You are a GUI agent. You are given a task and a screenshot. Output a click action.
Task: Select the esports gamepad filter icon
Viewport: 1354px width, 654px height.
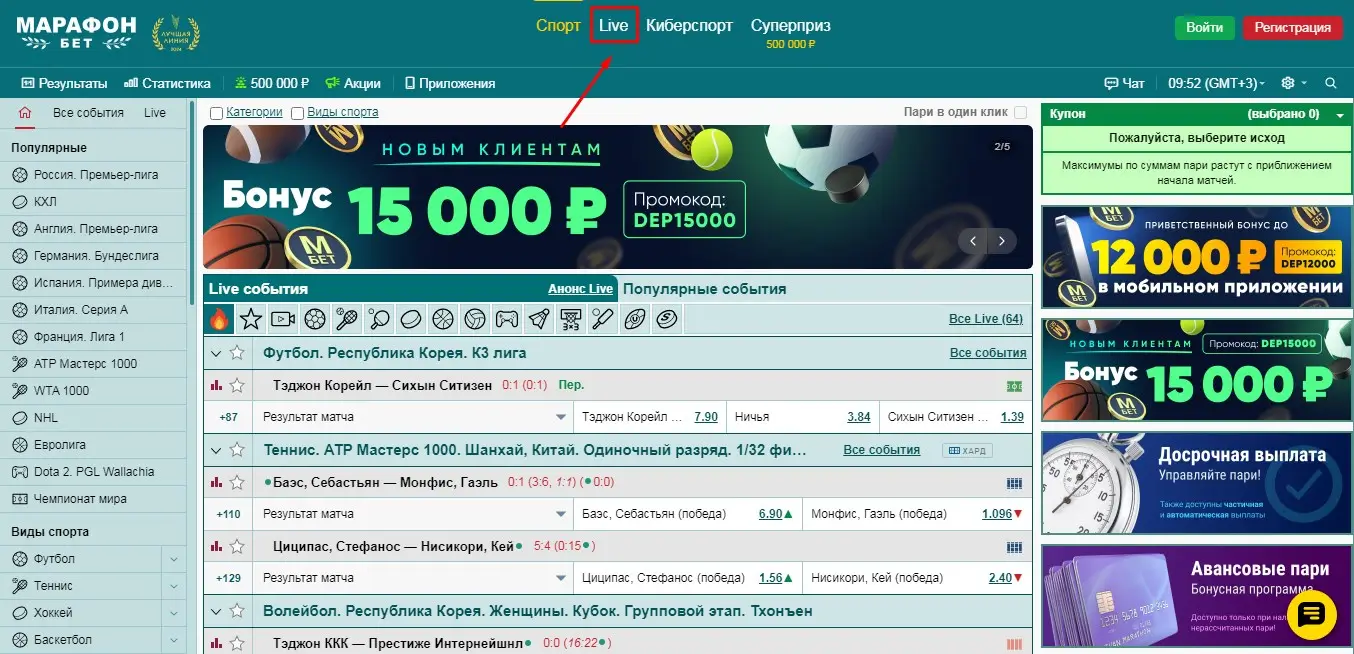507,319
